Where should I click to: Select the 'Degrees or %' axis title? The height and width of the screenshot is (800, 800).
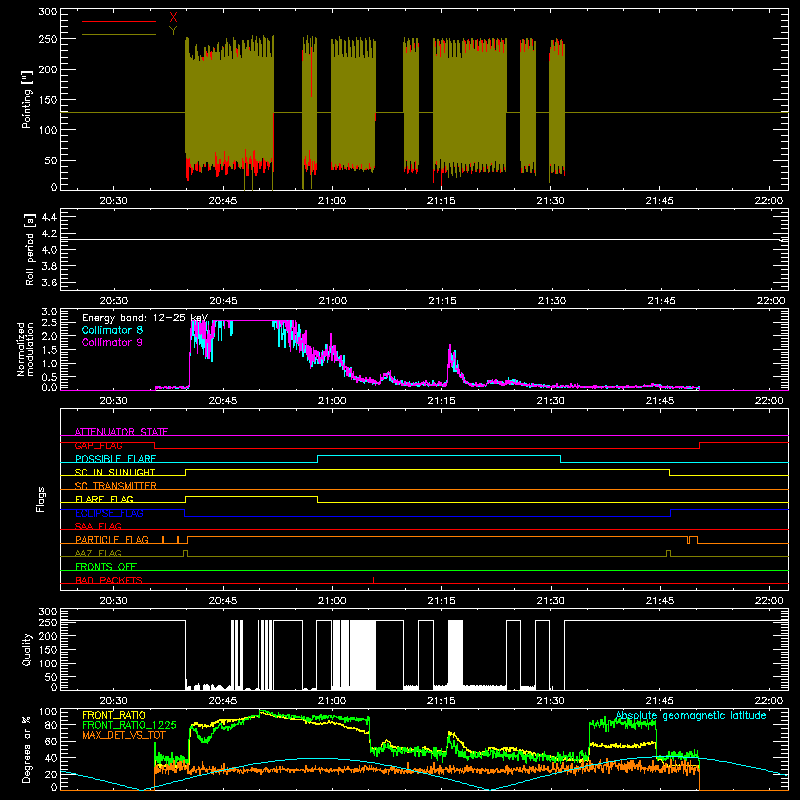tap(27, 750)
